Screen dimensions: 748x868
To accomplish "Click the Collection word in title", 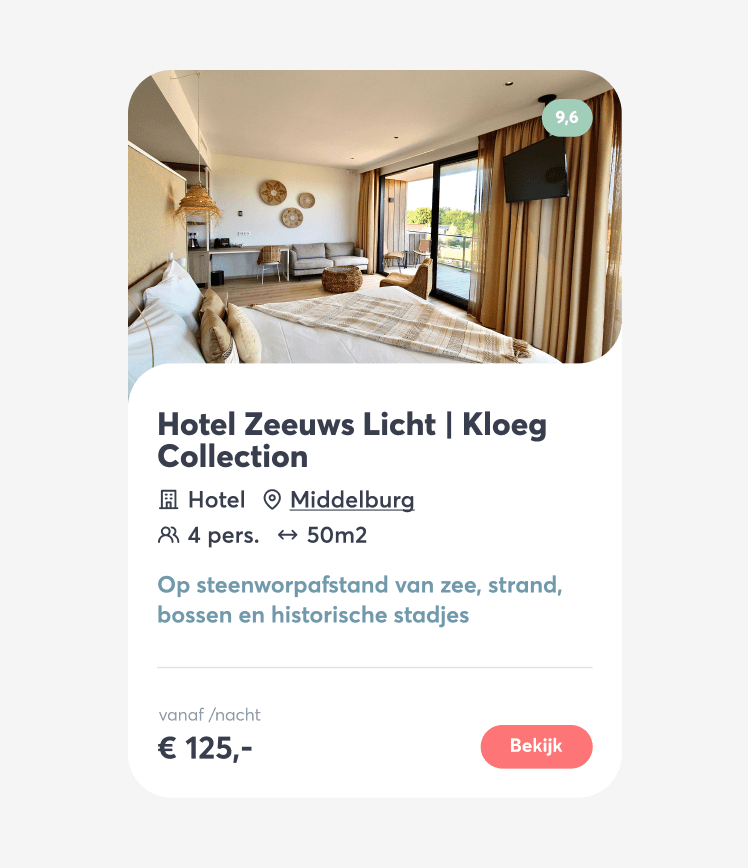I will tap(233, 457).
